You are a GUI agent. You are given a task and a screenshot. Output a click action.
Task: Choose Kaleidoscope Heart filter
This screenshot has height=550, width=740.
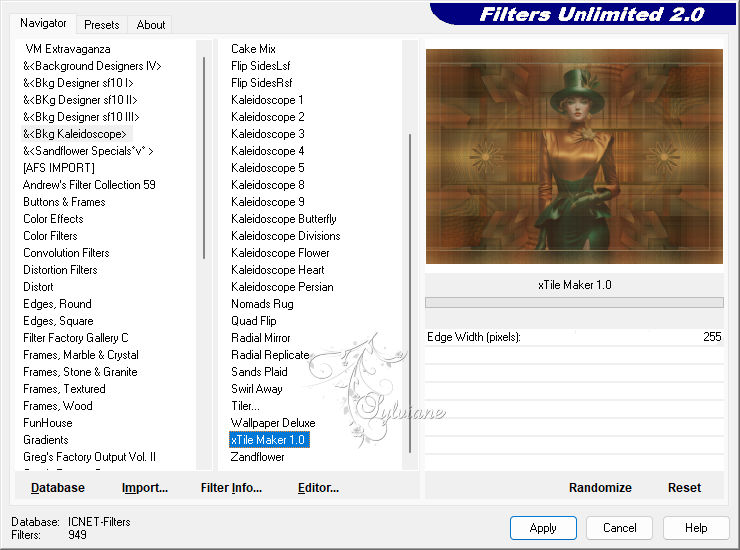(x=278, y=270)
